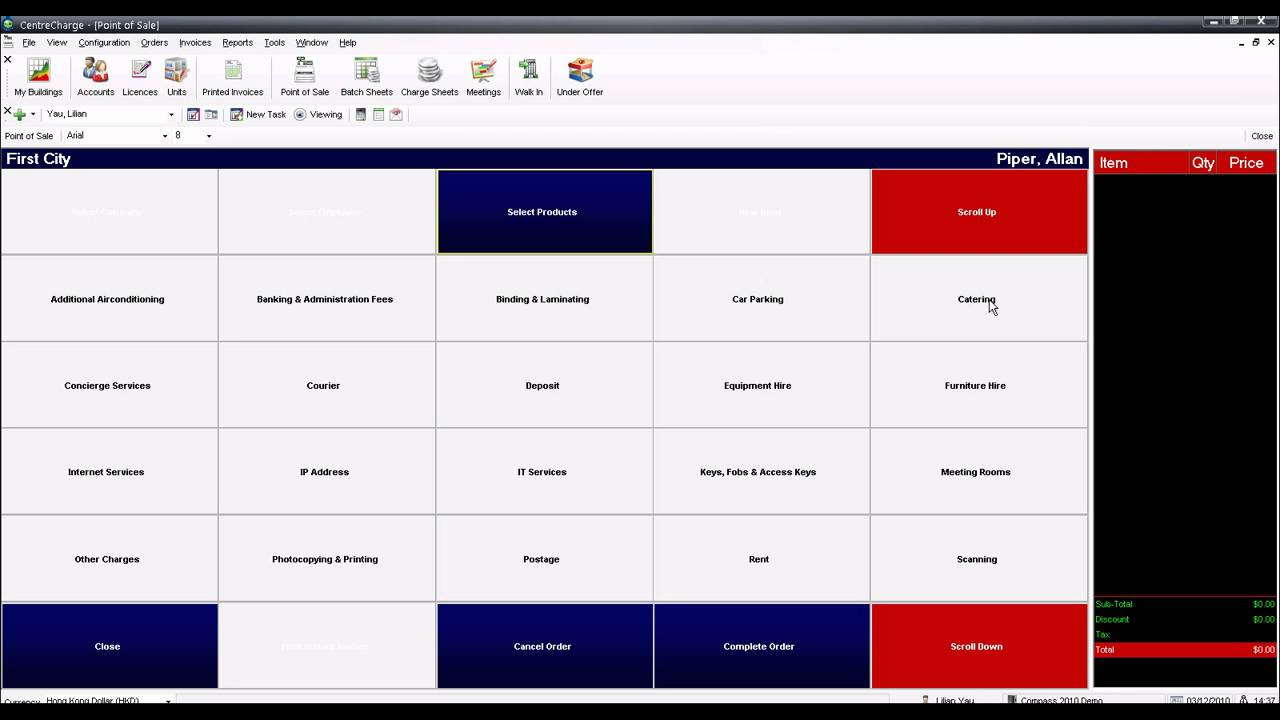
Task: Open the Tools menu
Action: 274,43
